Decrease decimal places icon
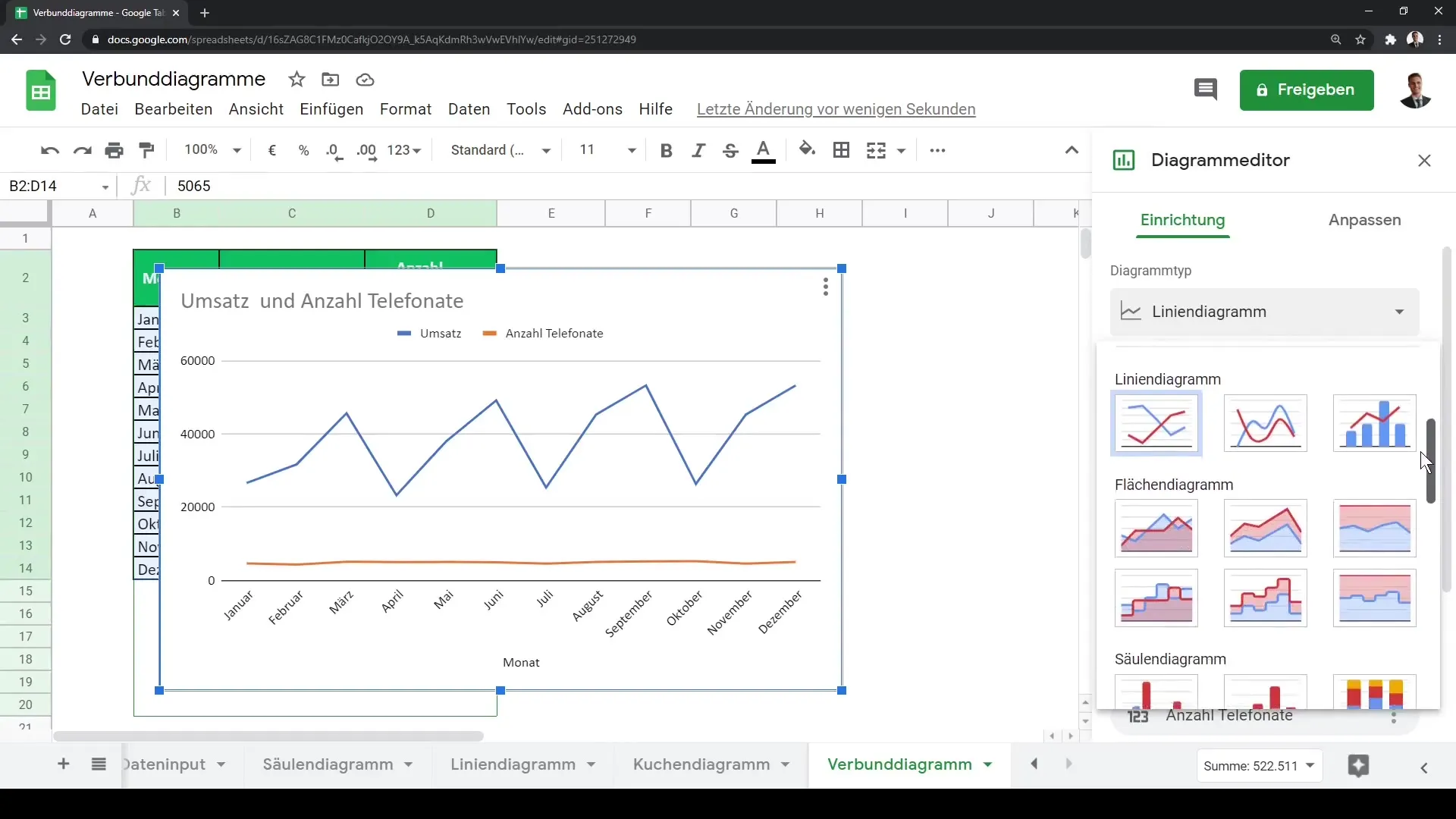Image resolution: width=1456 pixels, height=819 pixels. pyautogui.click(x=334, y=151)
